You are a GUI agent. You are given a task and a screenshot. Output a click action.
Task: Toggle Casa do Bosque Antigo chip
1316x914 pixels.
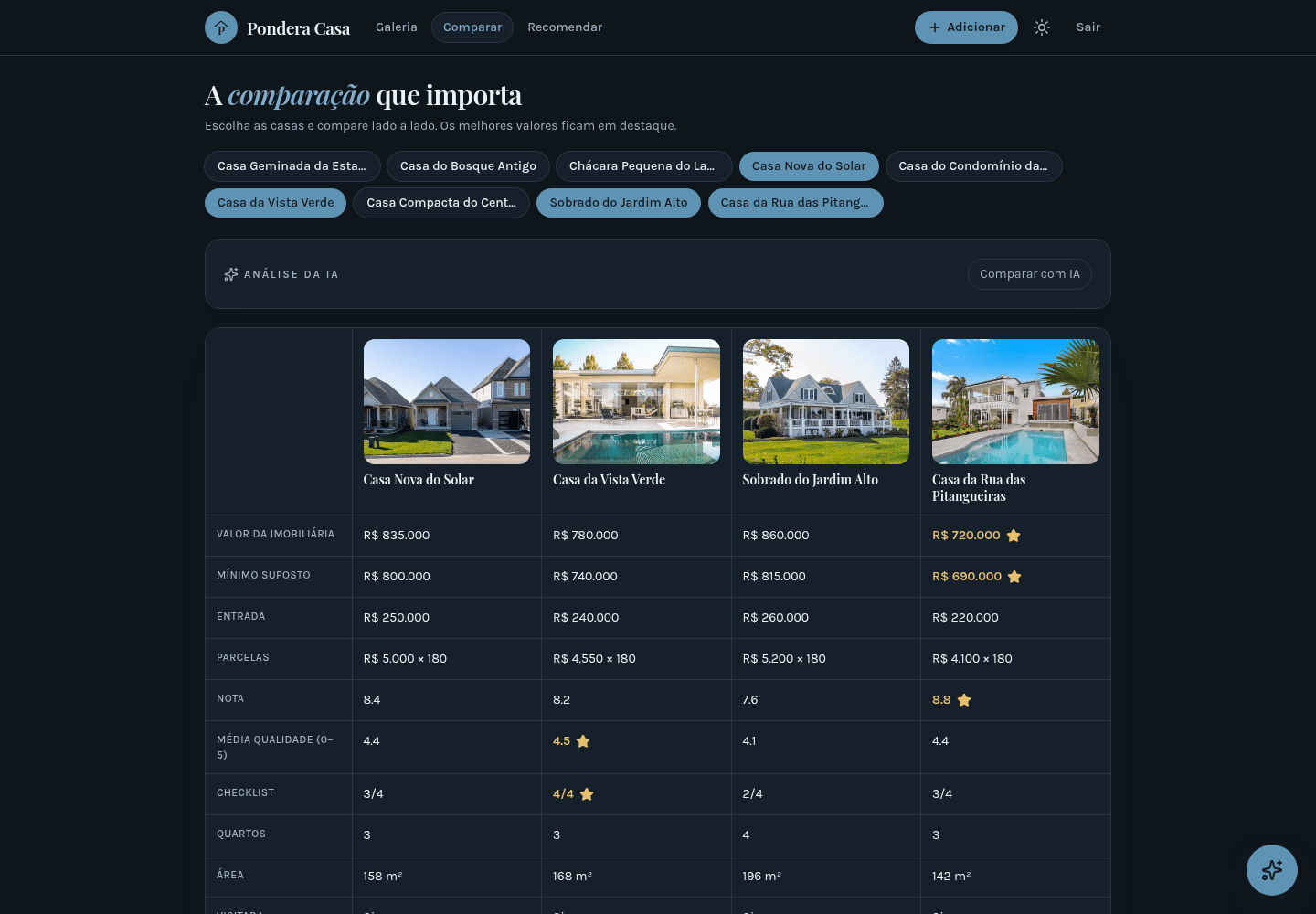pos(468,166)
